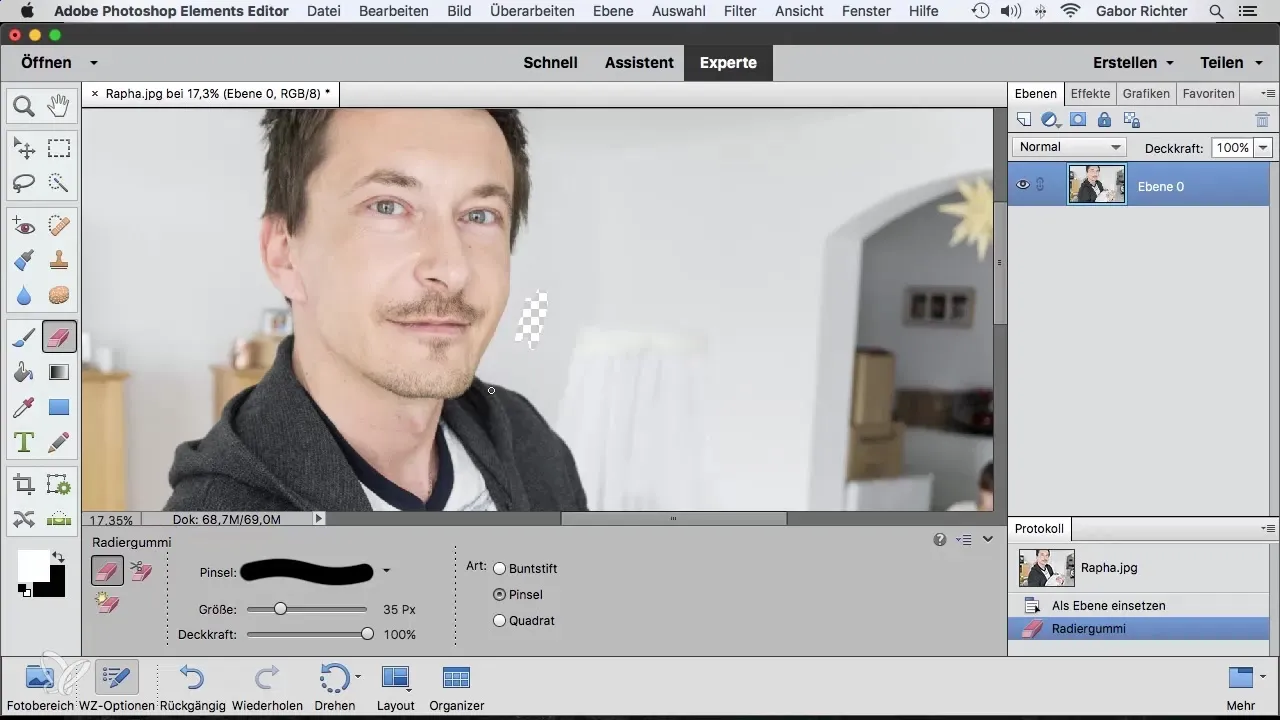
Task: Select Buntstift eraser type
Action: pyautogui.click(x=500, y=568)
